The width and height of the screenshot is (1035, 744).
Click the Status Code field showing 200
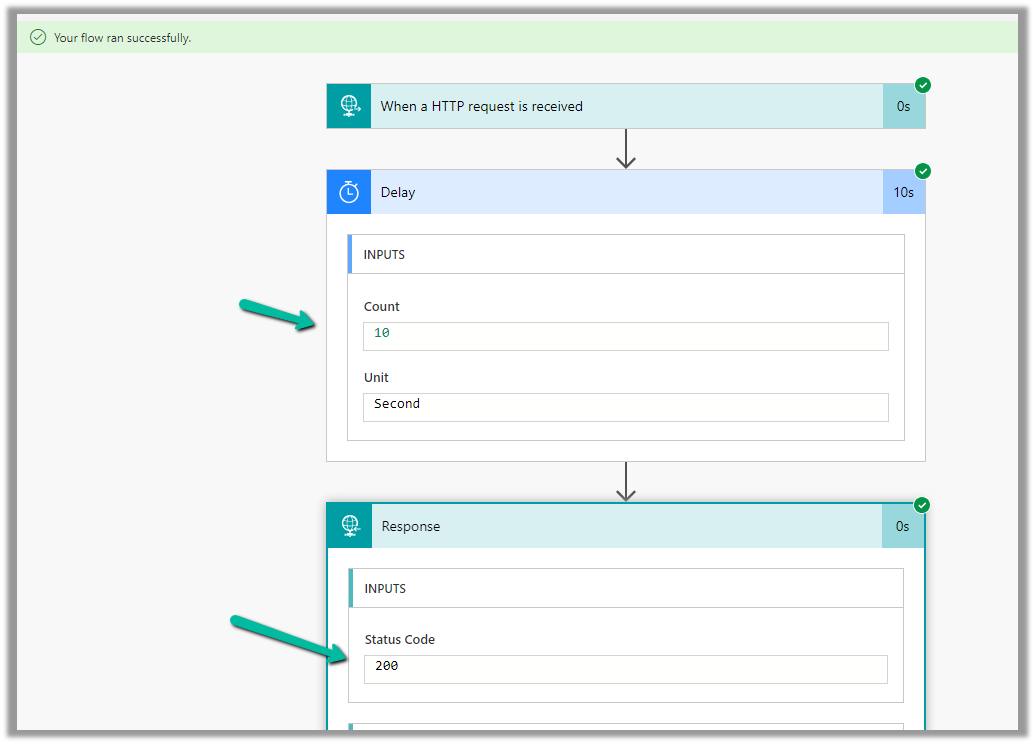coord(625,669)
